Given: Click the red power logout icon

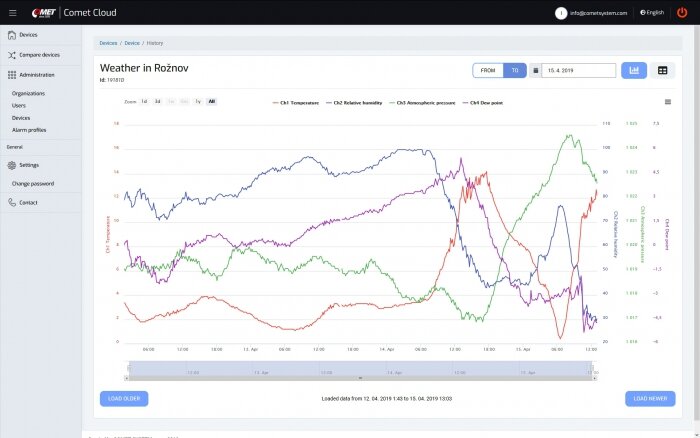Looking at the screenshot, I should [682, 13].
